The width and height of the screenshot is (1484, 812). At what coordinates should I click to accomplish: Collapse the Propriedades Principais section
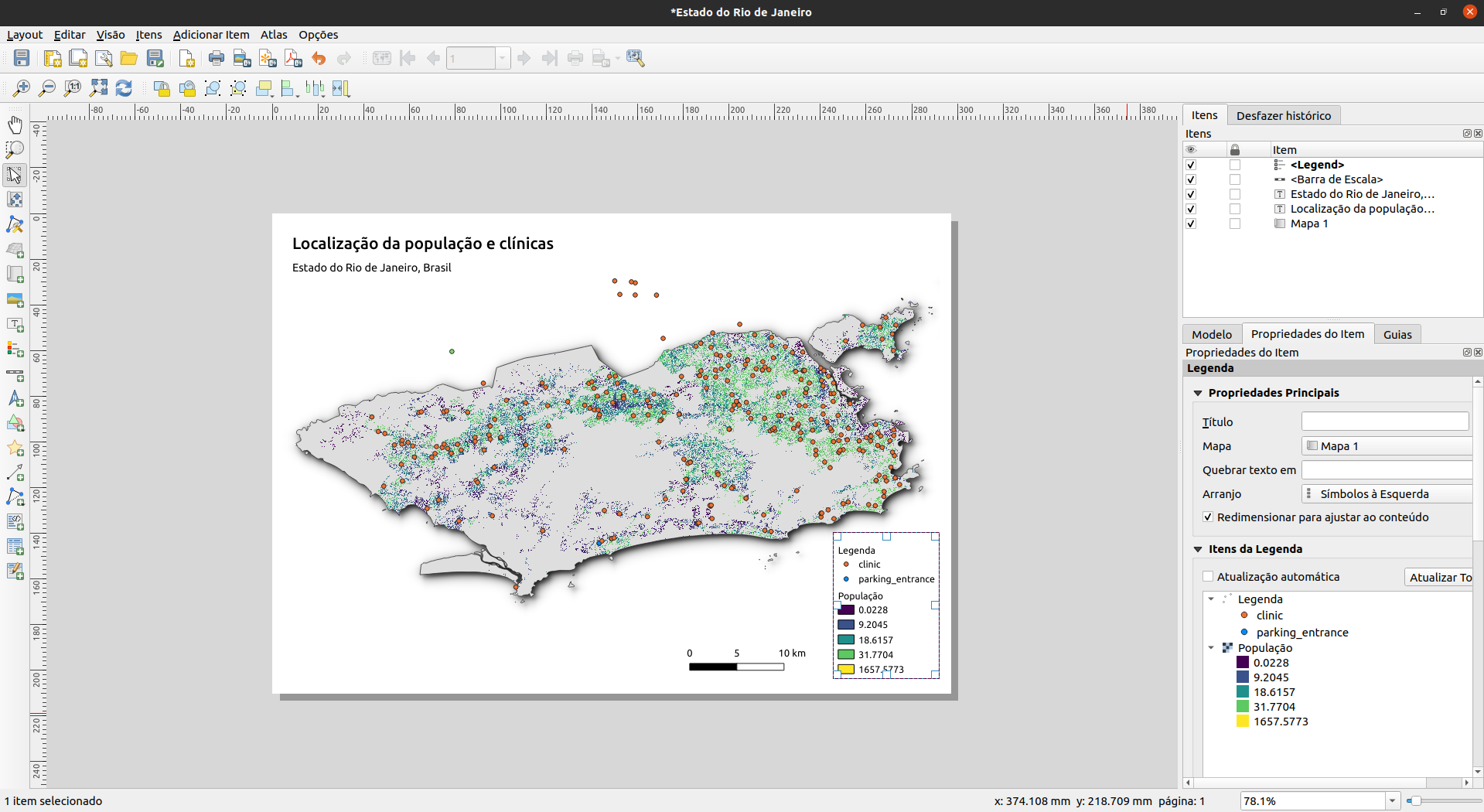[1198, 393]
